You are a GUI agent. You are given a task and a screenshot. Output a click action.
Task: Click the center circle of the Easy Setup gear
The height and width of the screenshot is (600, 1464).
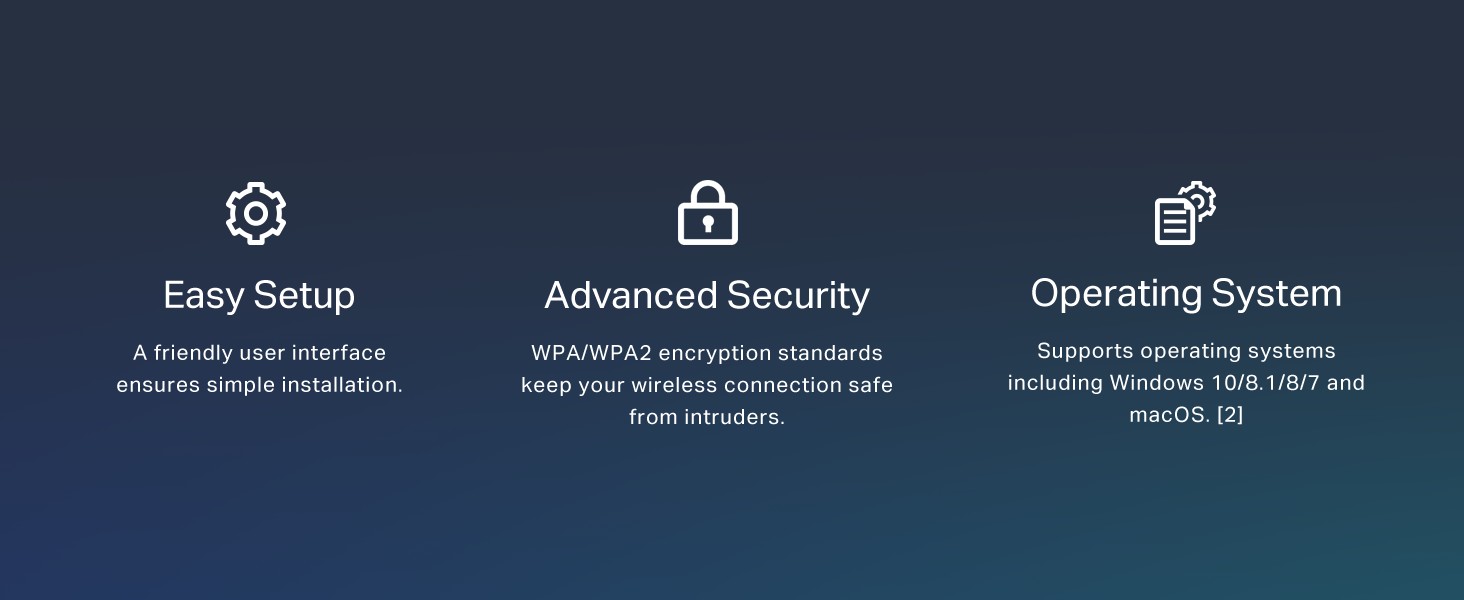click(x=256, y=213)
